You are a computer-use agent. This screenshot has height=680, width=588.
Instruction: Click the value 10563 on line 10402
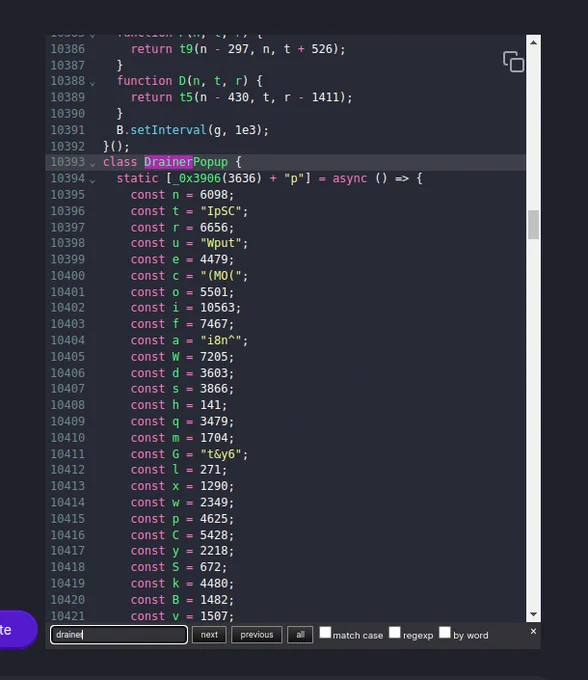(217, 308)
